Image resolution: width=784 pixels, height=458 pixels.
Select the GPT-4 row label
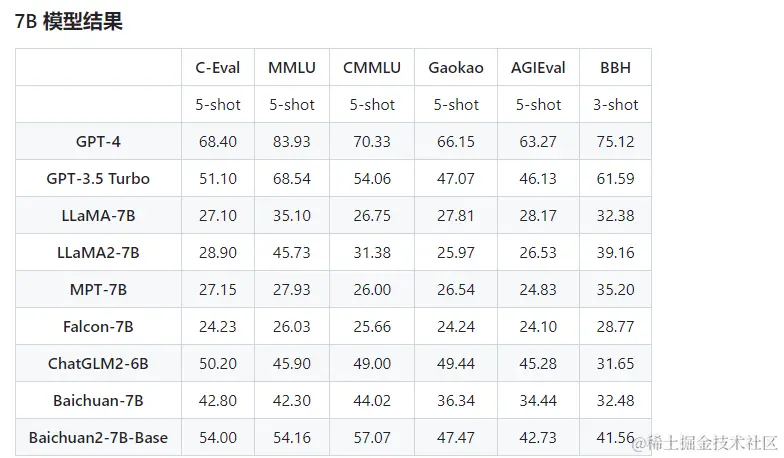[x=98, y=142]
